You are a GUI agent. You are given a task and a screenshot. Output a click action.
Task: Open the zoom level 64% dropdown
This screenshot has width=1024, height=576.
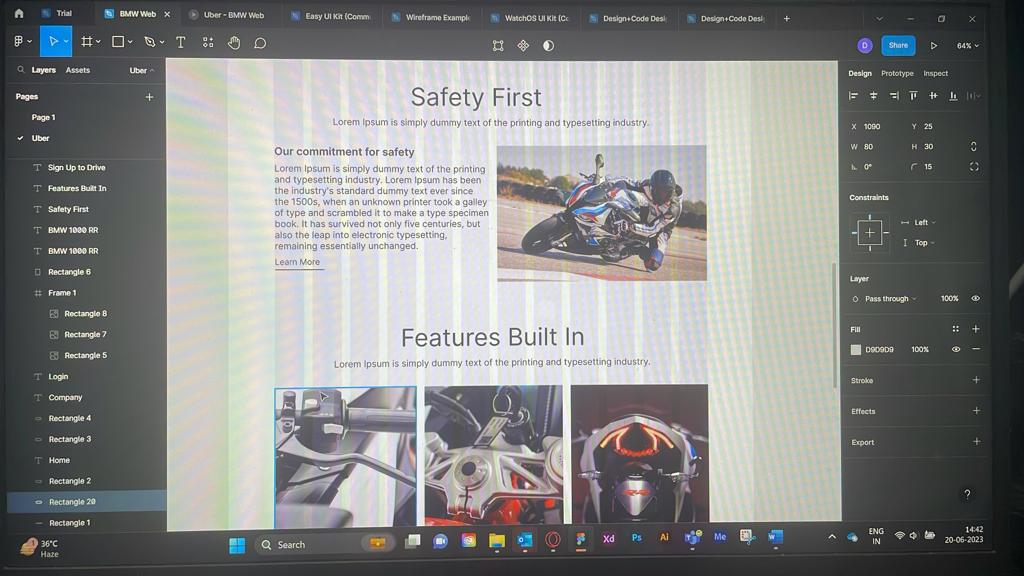968,46
